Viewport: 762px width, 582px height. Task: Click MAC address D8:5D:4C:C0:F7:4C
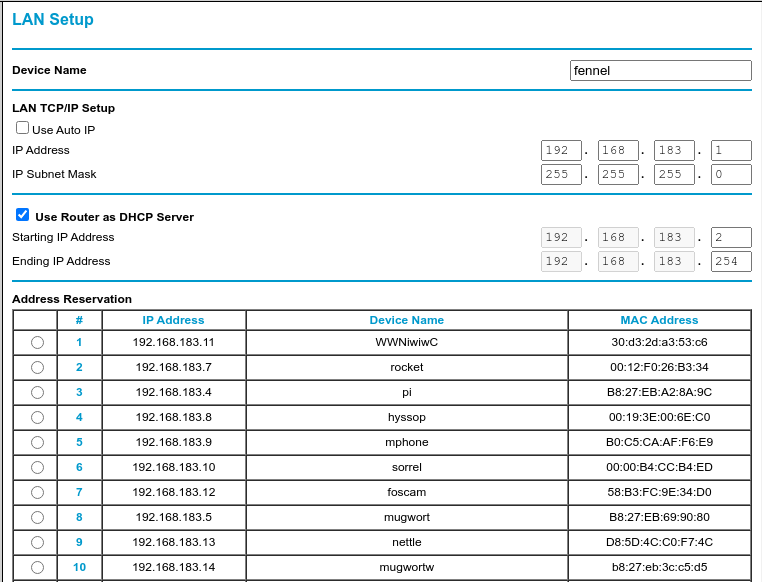pos(659,543)
